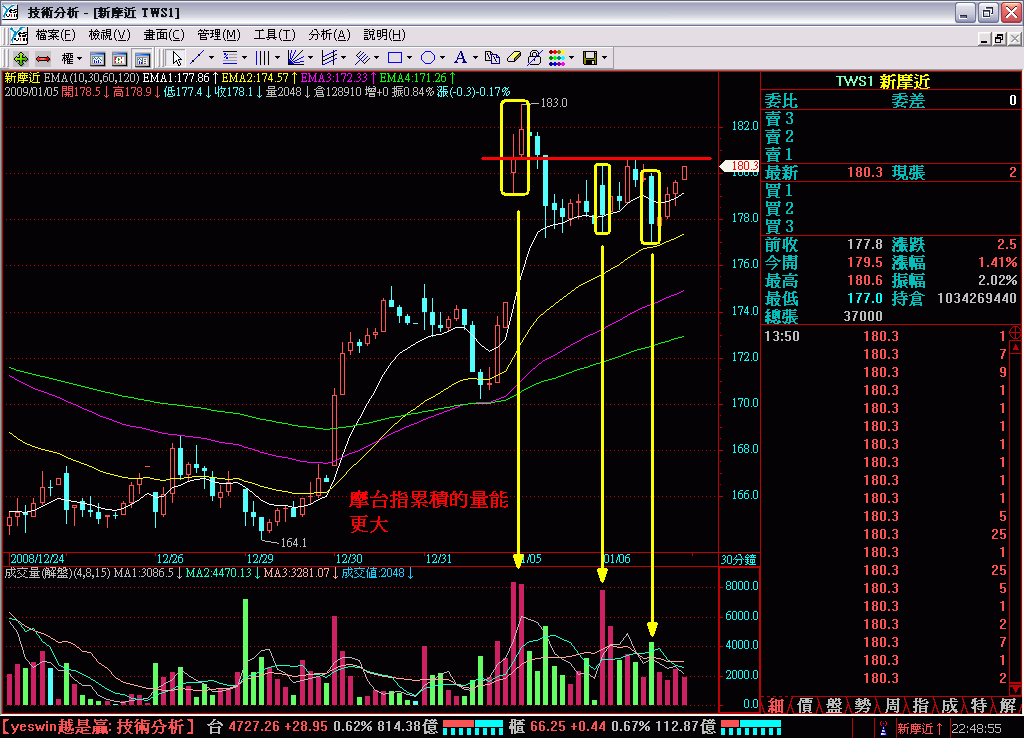This screenshot has height=738, width=1024.
Task: Open the colored dots palette icon
Action: coord(557,58)
